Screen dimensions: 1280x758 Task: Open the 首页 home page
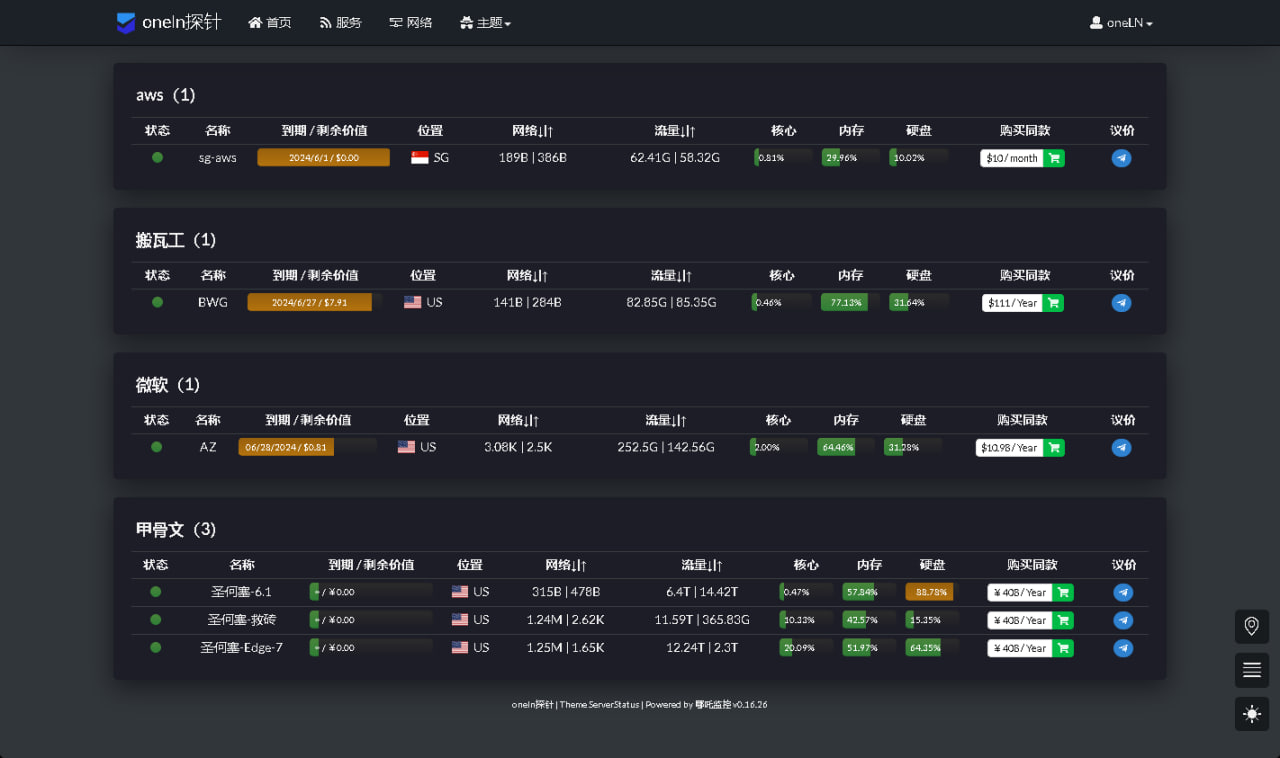[x=270, y=23]
